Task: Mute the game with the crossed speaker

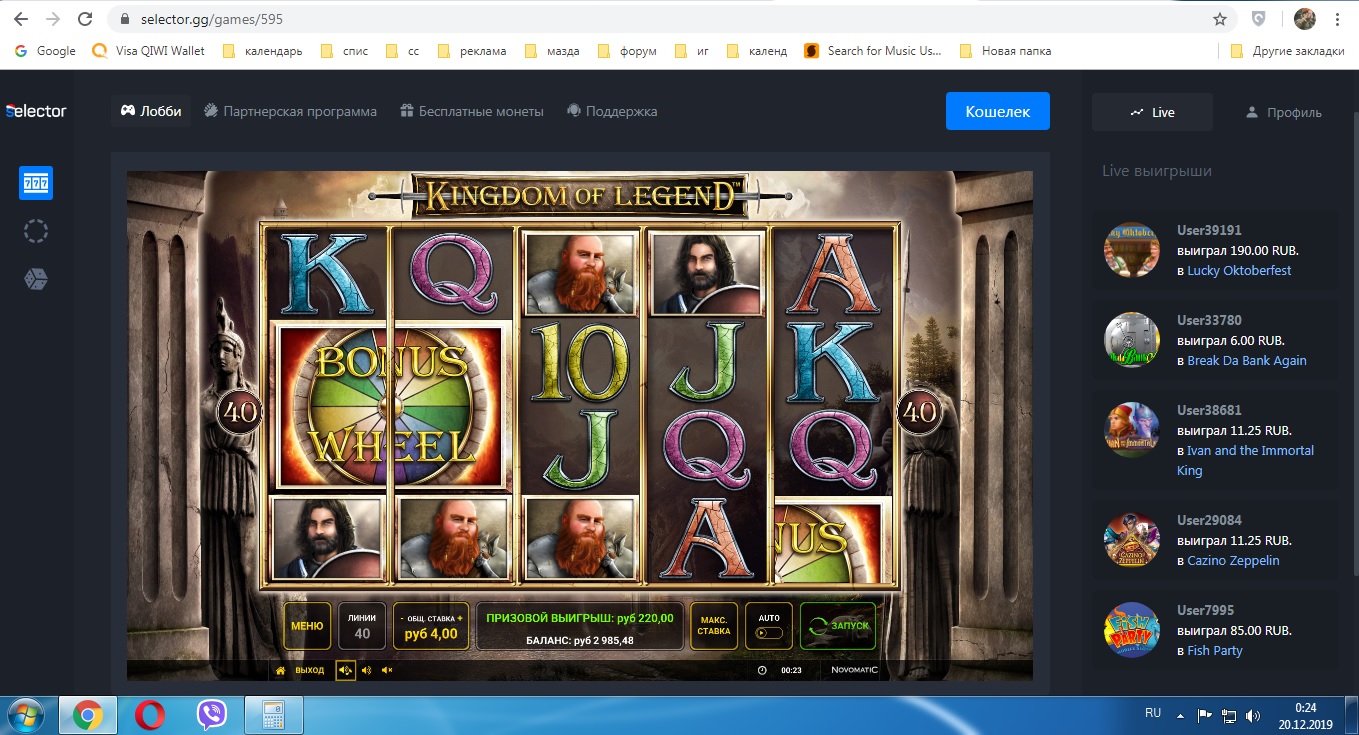Action: [x=387, y=670]
